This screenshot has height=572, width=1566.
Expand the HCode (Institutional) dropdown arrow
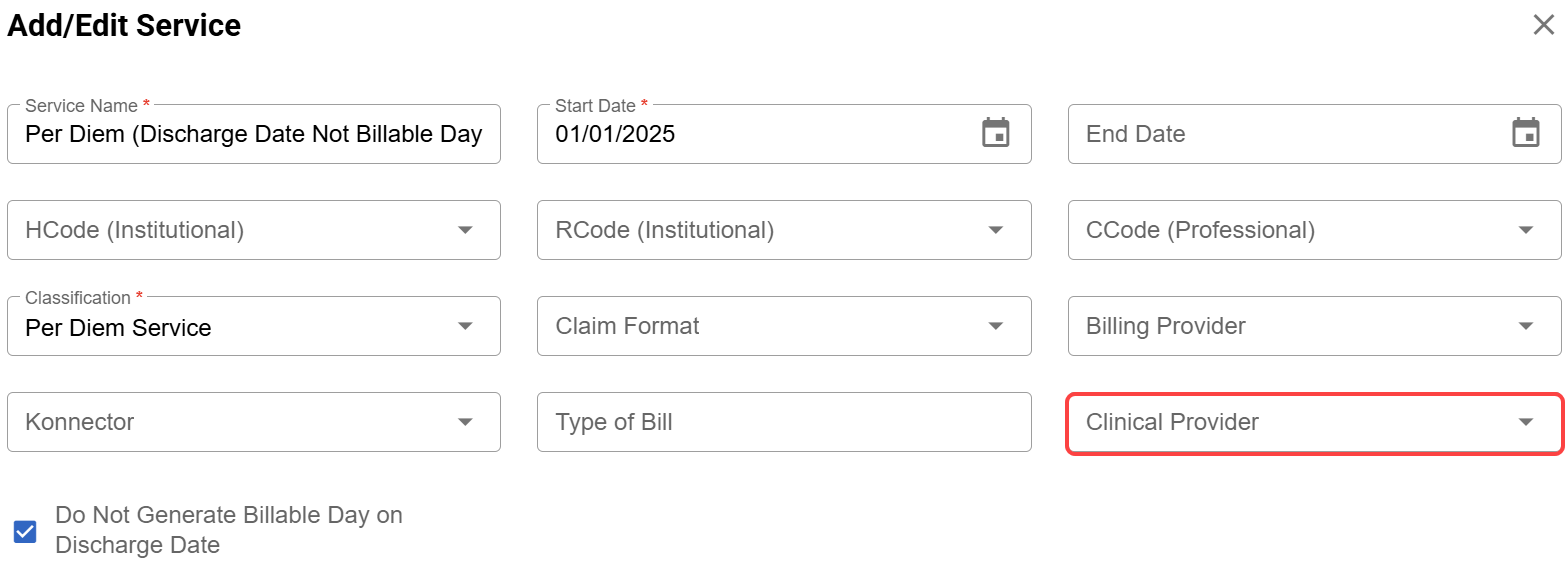[465, 230]
